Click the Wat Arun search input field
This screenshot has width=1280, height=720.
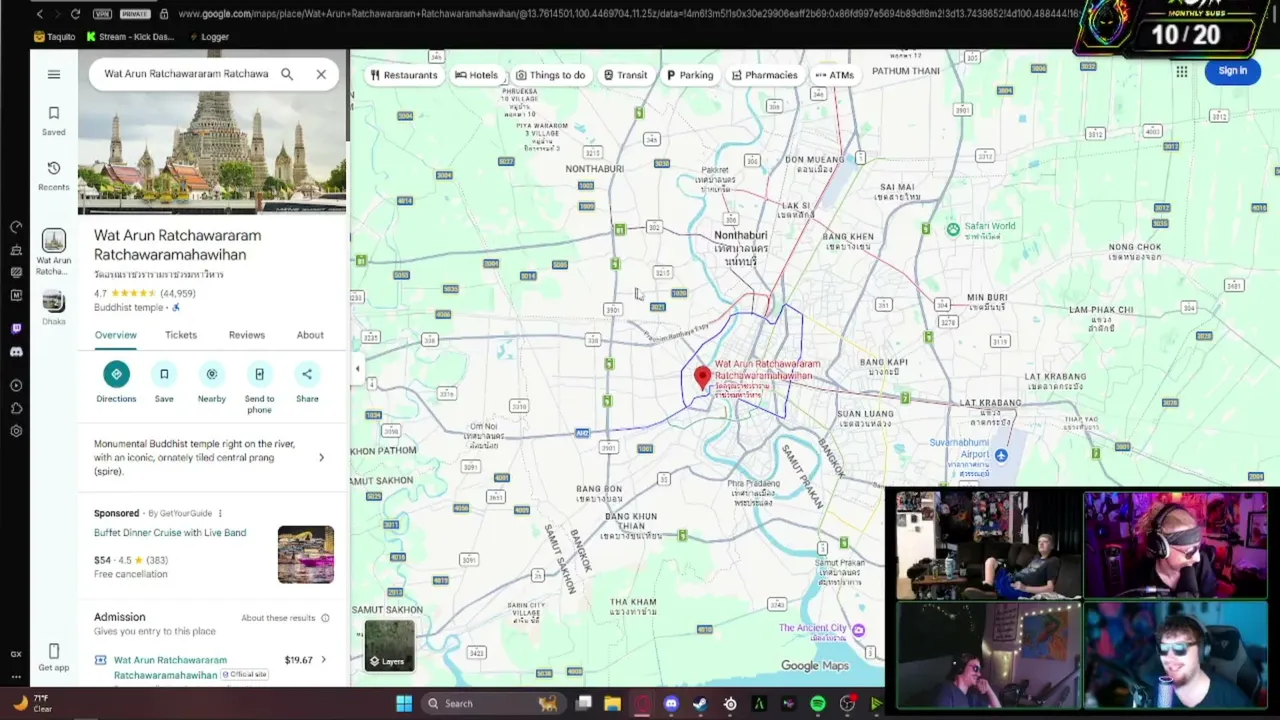click(186, 74)
